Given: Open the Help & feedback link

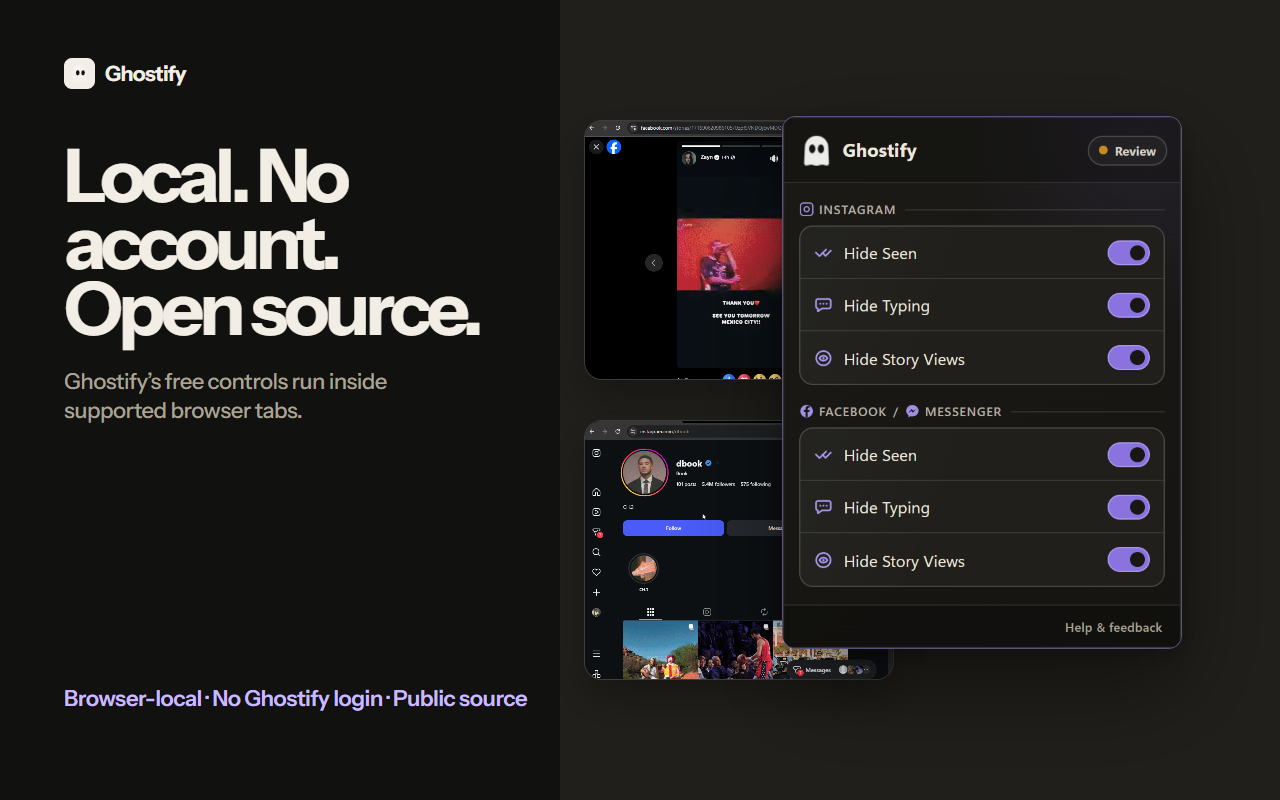Looking at the screenshot, I should [x=1113, y=627].
